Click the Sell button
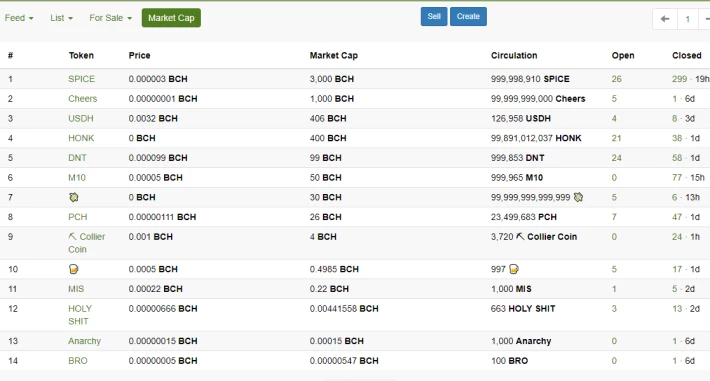Image resolution: width=710 pixels, height=381 pixels. (434, 16)
